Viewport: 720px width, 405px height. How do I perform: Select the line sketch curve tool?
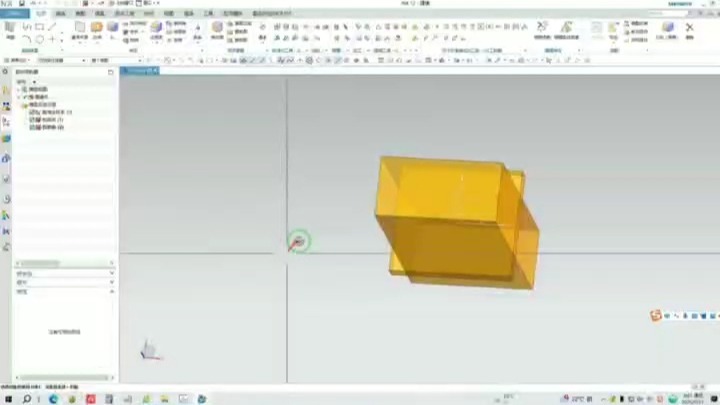coord(52,27)
